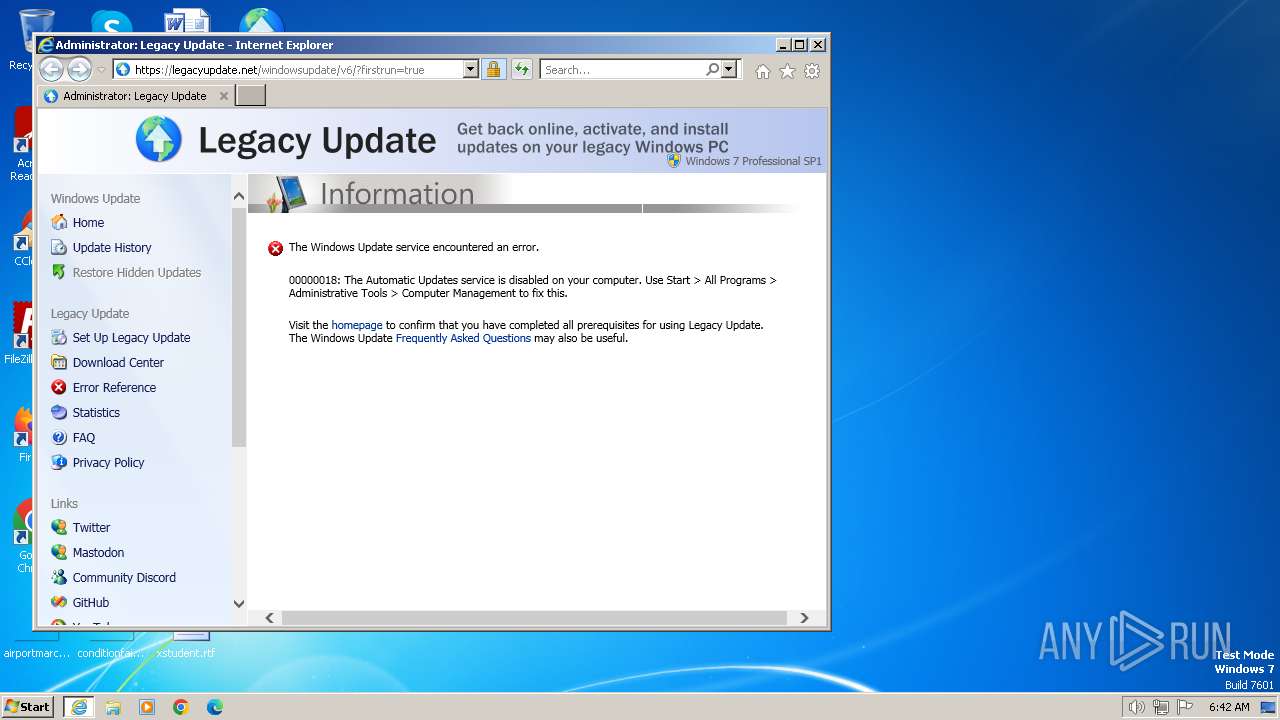Visit the Mastodon link
Viewport: 1280px width, 720px height.
(x=98, y=552)
